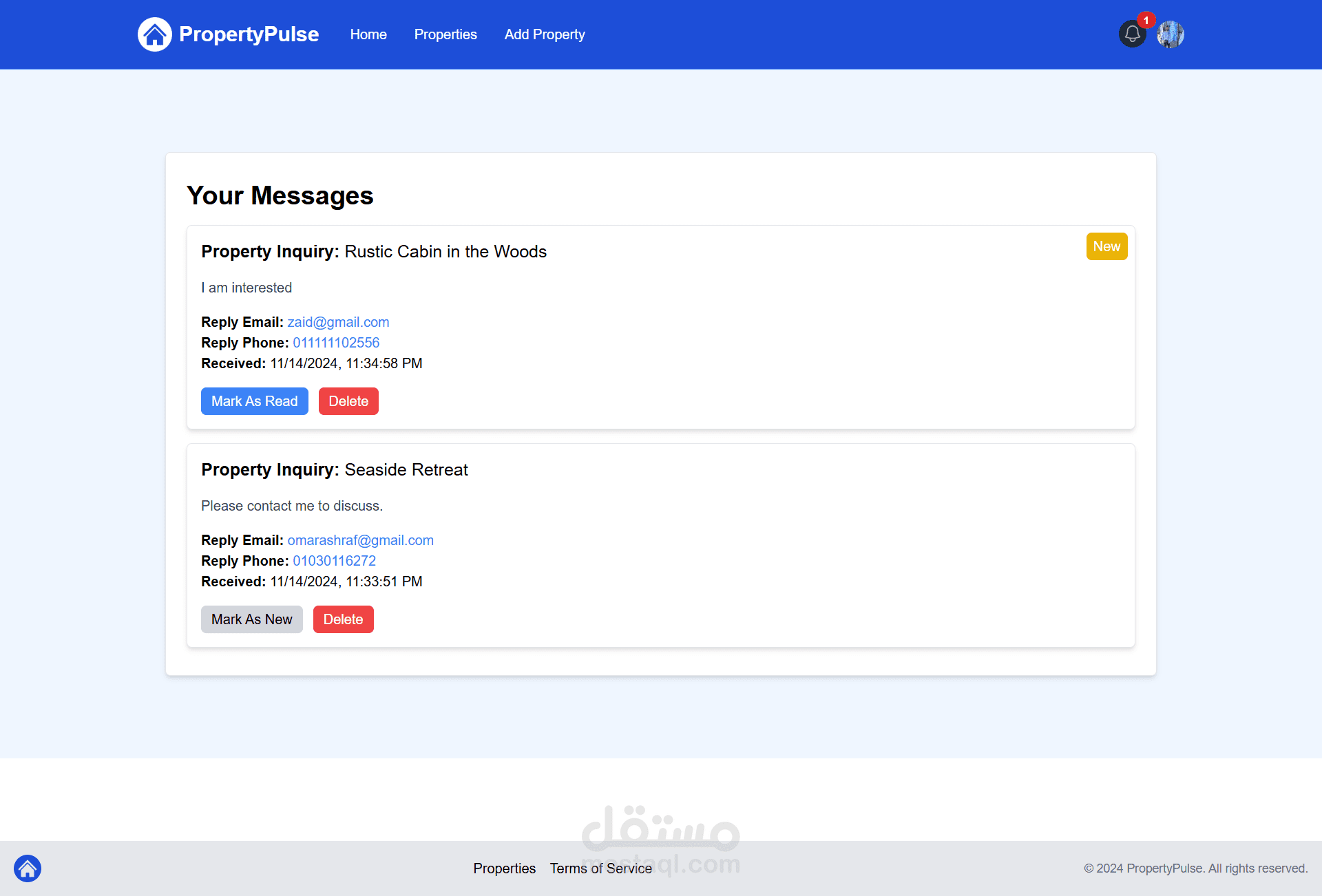Screen dimensions: 1322x896
Task: Click the yellow New badge
Action: coord(1106,246)
